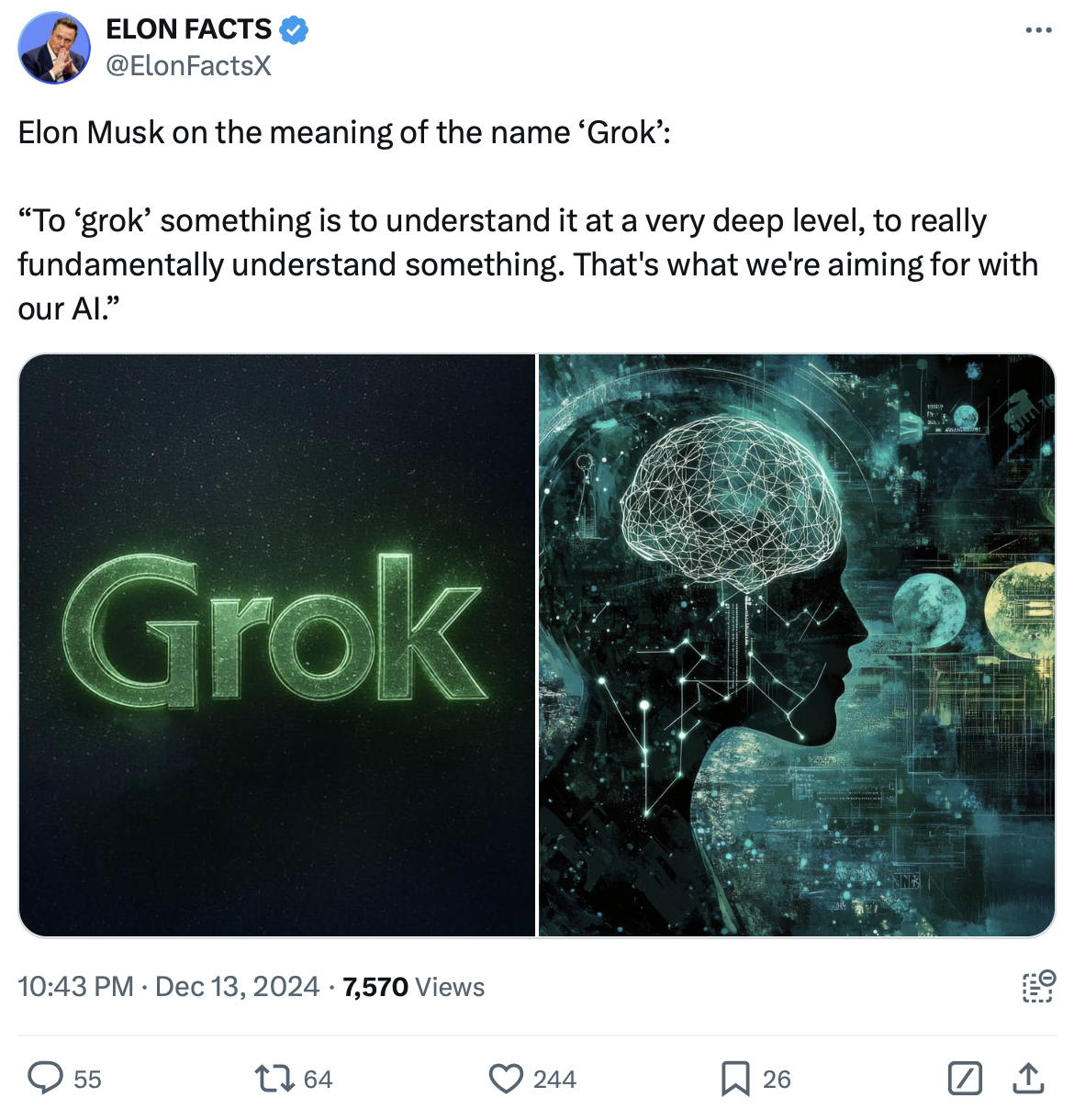Open the three-dot more options menu

click(1038, 30)
